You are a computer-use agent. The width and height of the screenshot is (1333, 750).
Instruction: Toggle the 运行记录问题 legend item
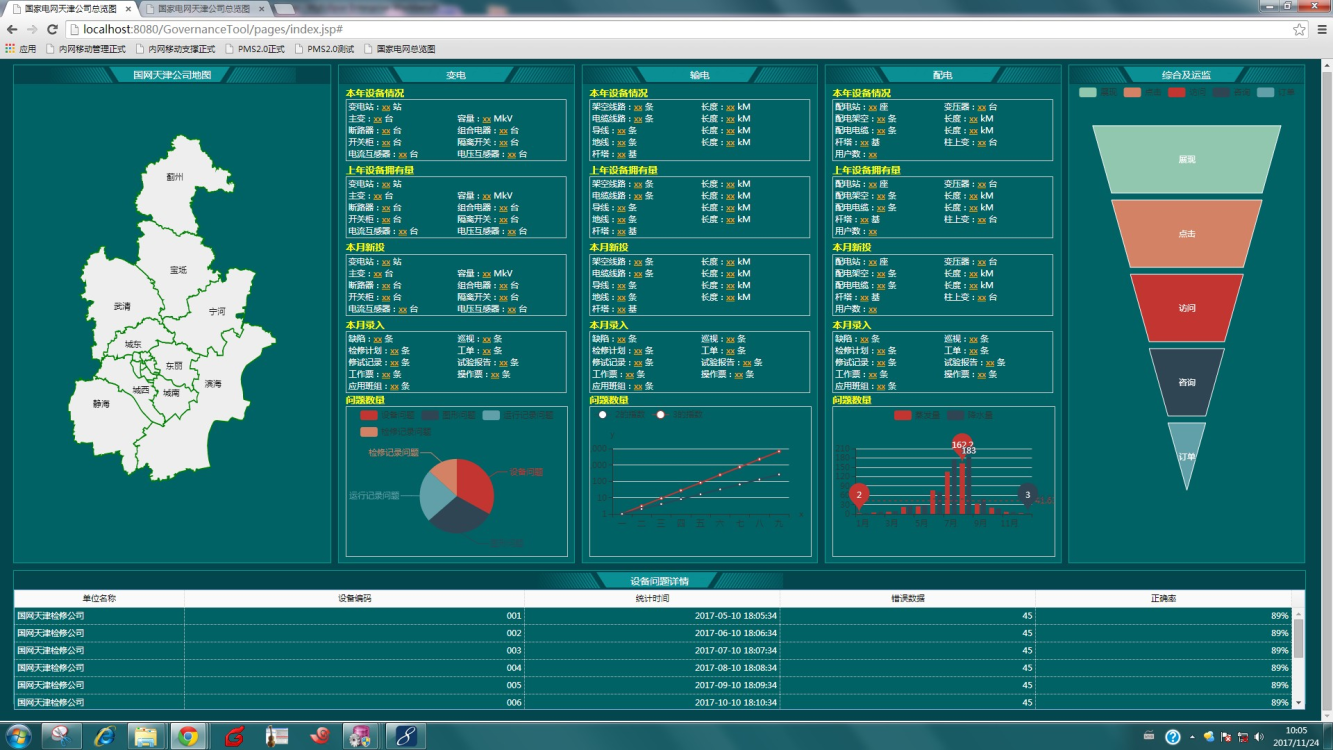click(492, 415)
